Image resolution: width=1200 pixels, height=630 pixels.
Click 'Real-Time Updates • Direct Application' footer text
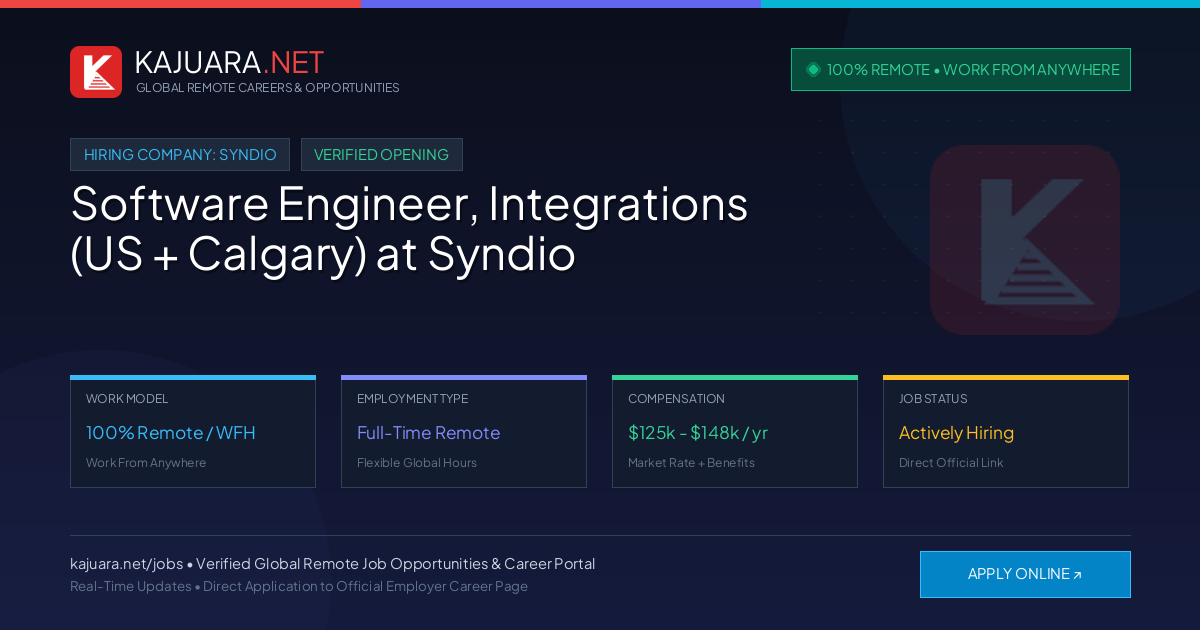[299, 586]
